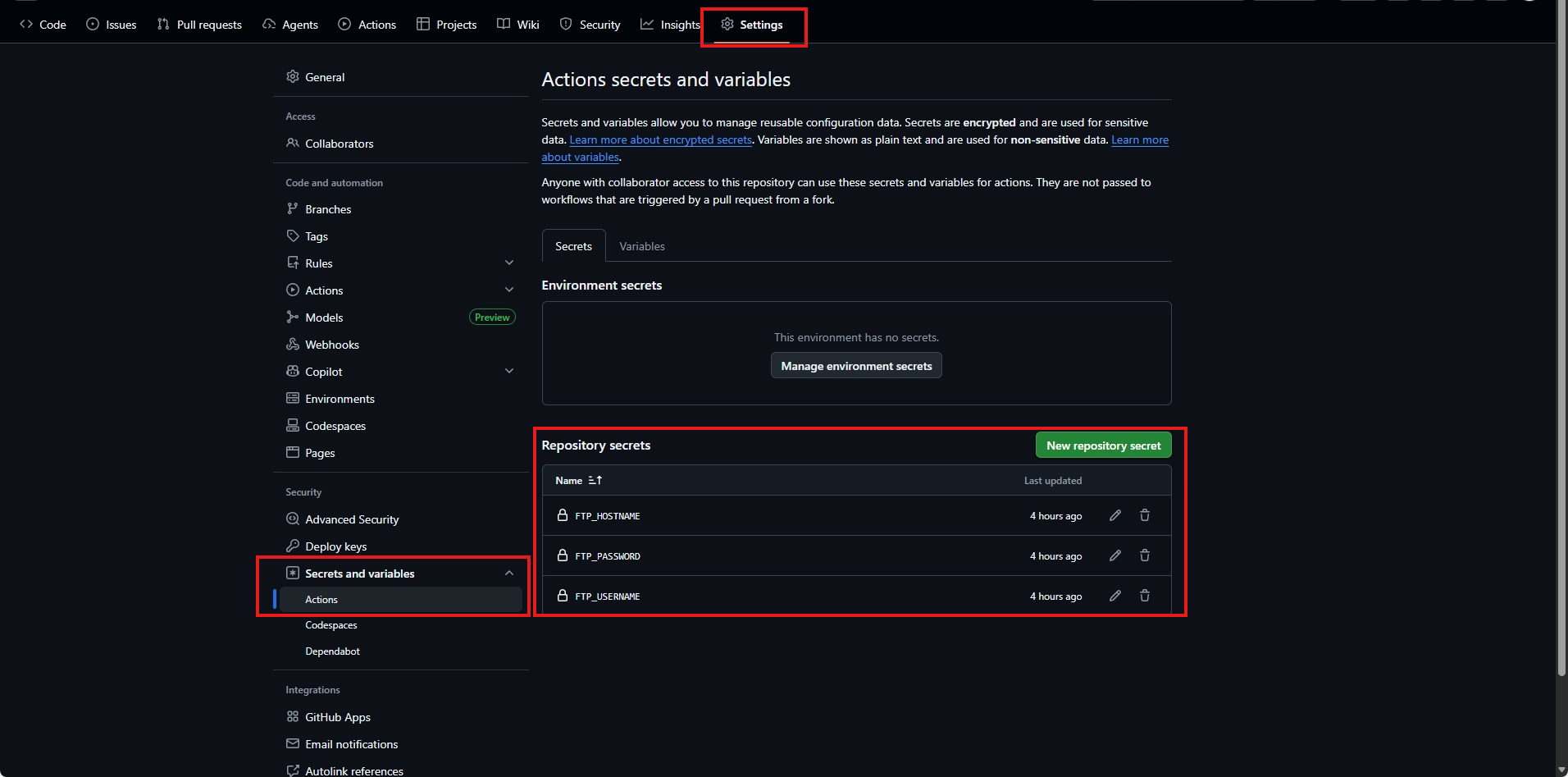Open the edit pencil for FTP_HOSTNAME secret
Screen dimensions: 1568x777
tap(1114, 515)
